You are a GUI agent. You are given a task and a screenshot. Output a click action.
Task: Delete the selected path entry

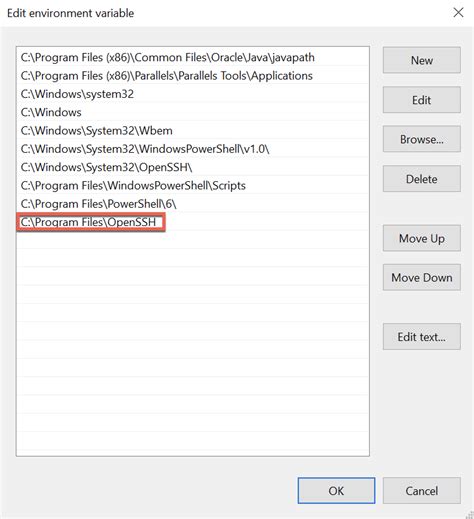point(422,179)
